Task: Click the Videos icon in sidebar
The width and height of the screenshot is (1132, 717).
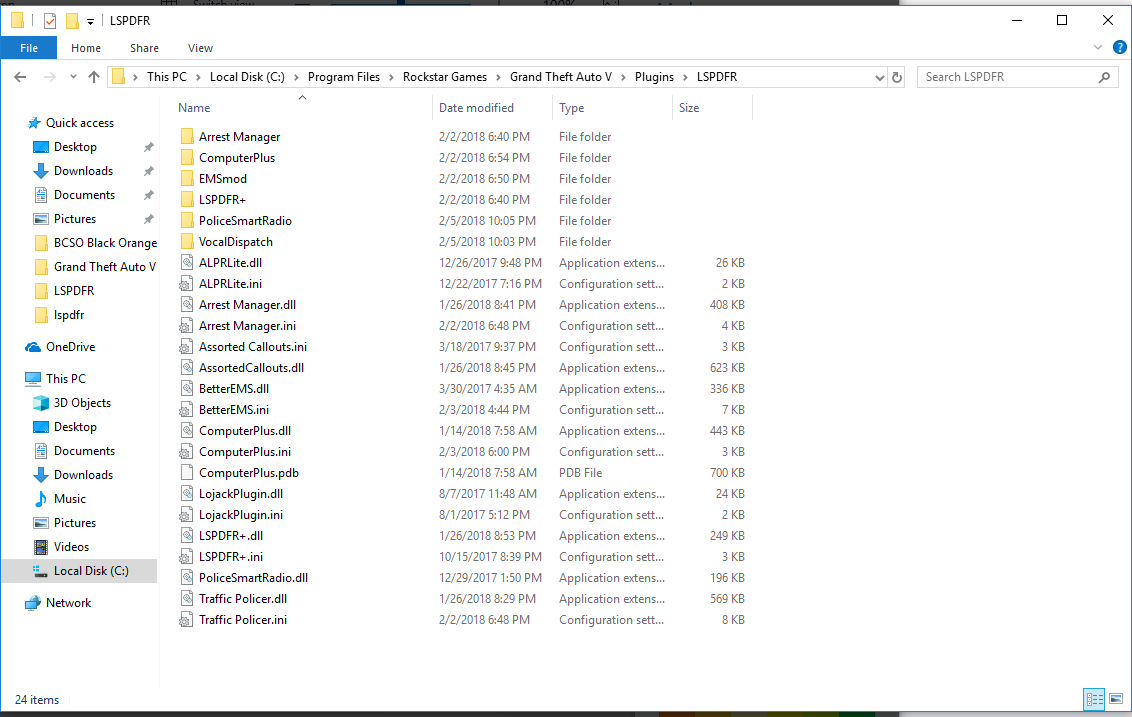Action: coord(41,547)
